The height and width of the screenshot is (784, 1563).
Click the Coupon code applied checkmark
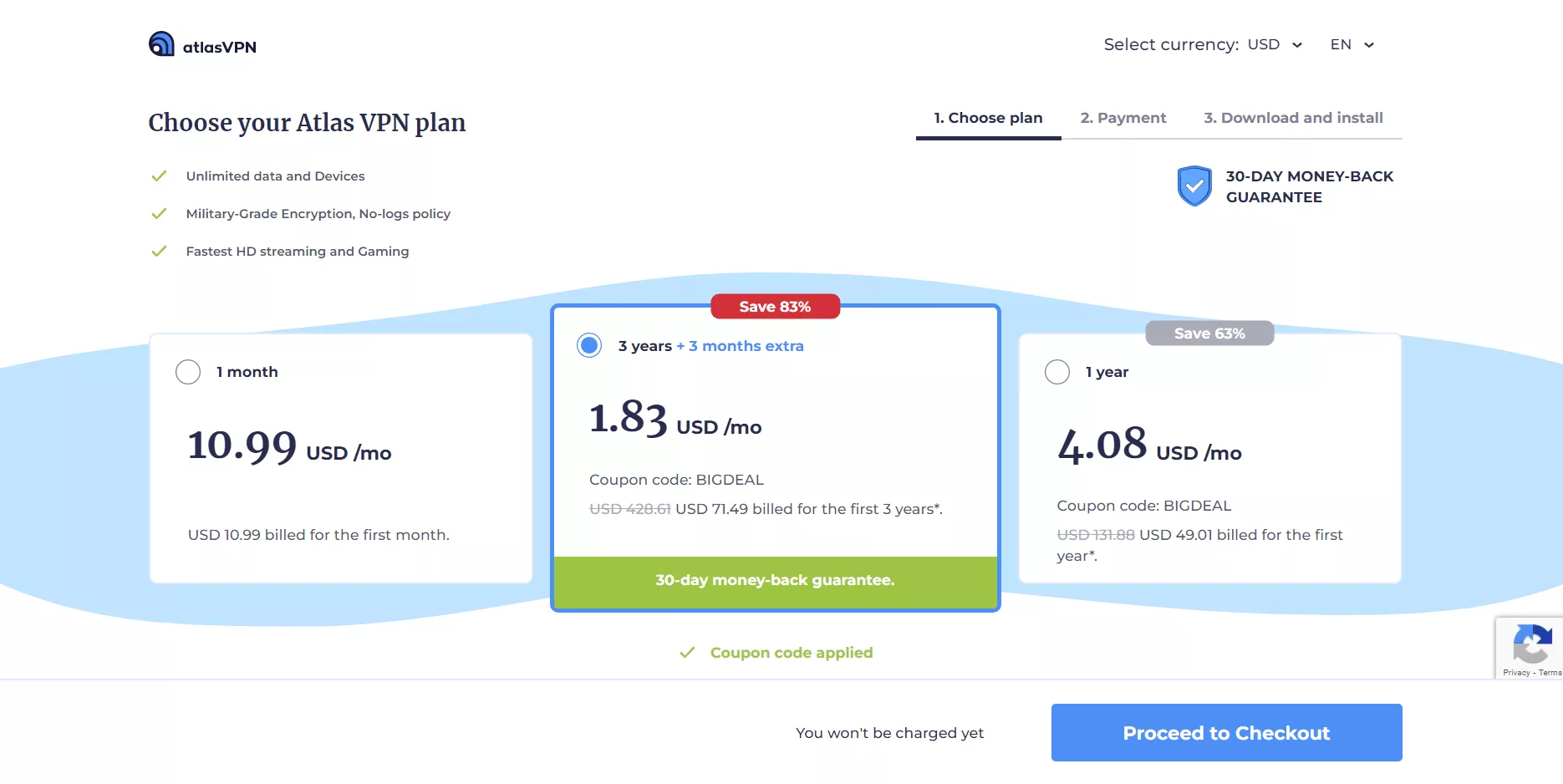687,653
